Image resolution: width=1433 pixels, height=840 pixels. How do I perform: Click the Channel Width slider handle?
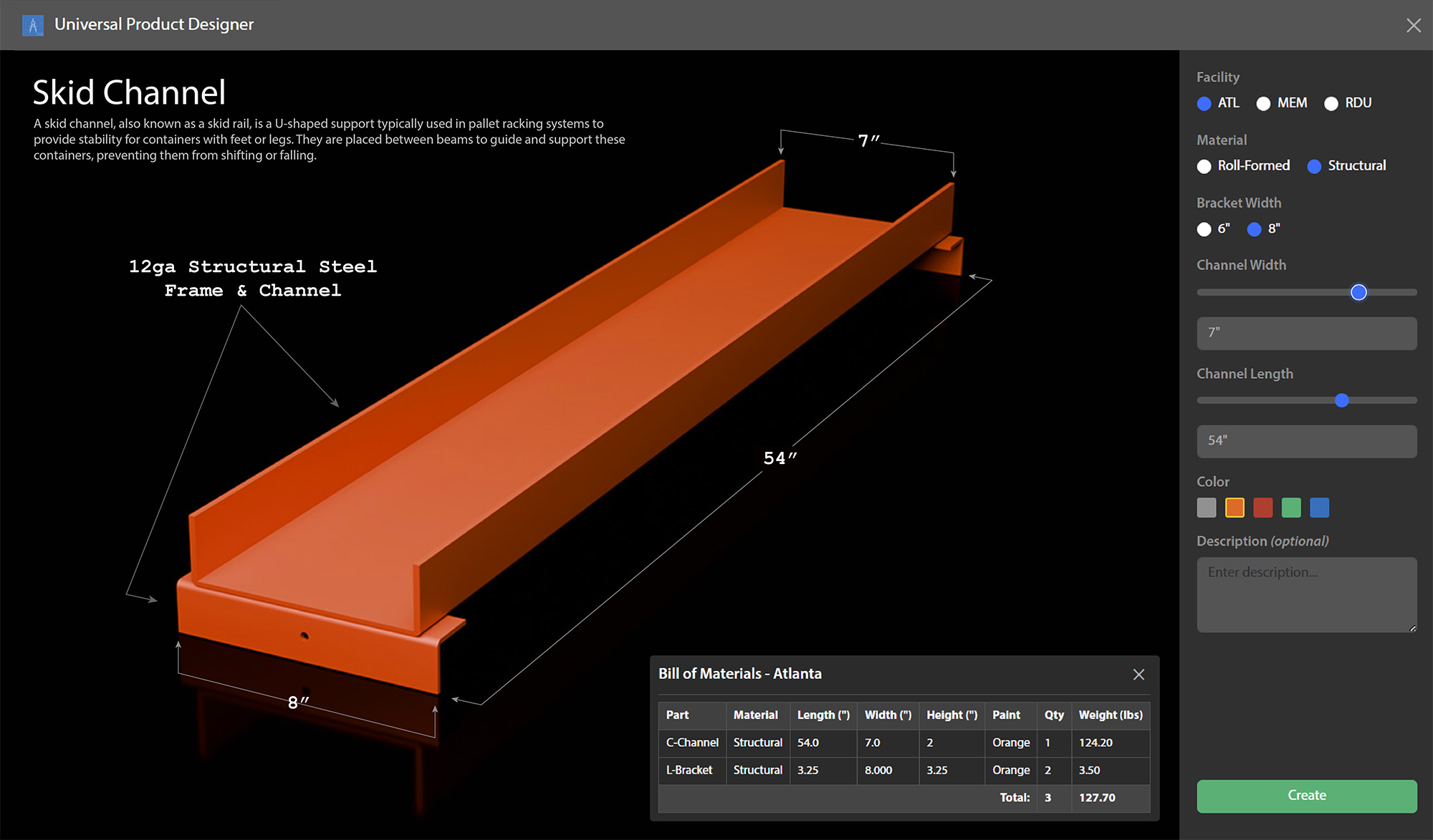(x=1358, y=292)
